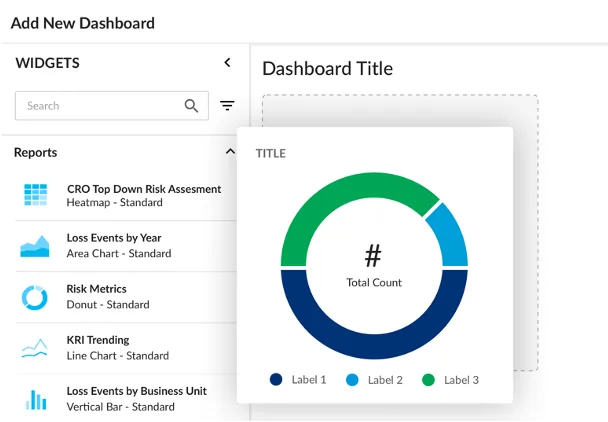The width and height of the screenshot is (608, 422).
Task: Click the donut icon beside Risk Metrics
Action: [35, 297]
